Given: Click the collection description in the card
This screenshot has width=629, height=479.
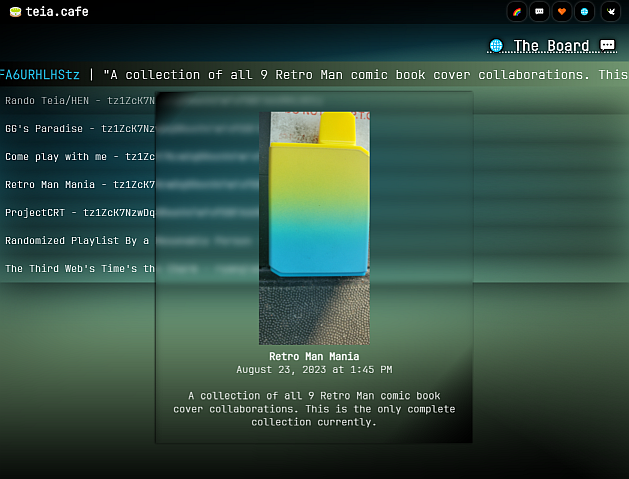Looking at the screenshot, I should pos(314,409).
